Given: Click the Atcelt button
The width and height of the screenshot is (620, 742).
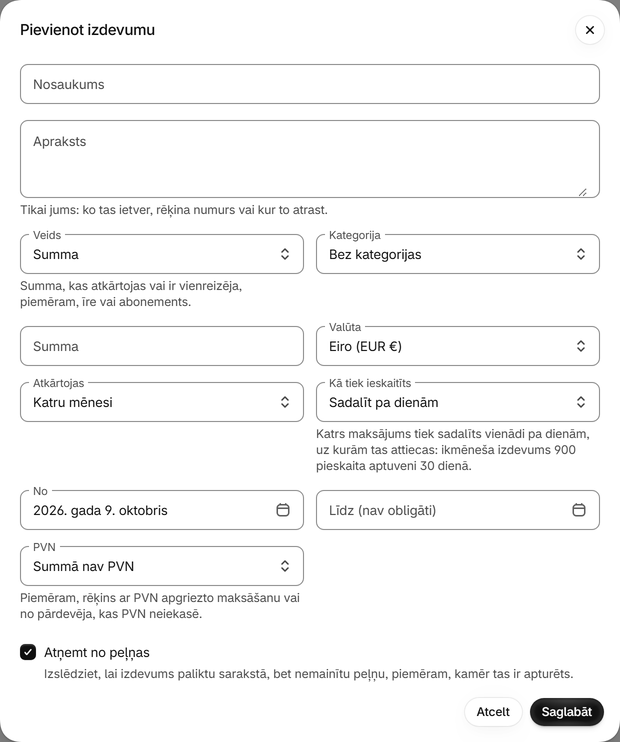Looking at the screenshot, I should point(493,712).
